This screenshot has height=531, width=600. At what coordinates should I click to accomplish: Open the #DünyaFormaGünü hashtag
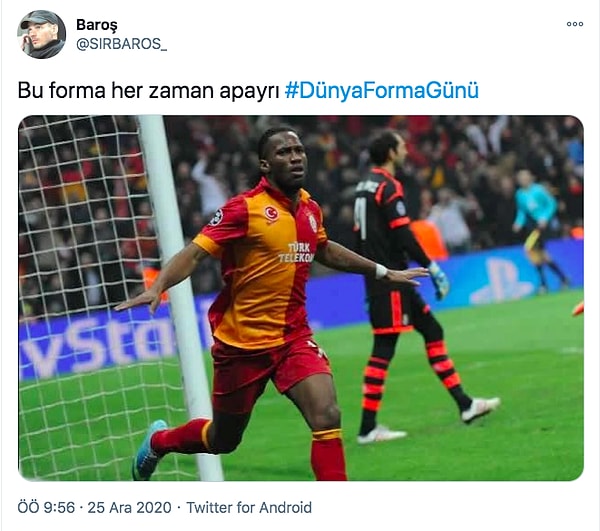point(382,91)
